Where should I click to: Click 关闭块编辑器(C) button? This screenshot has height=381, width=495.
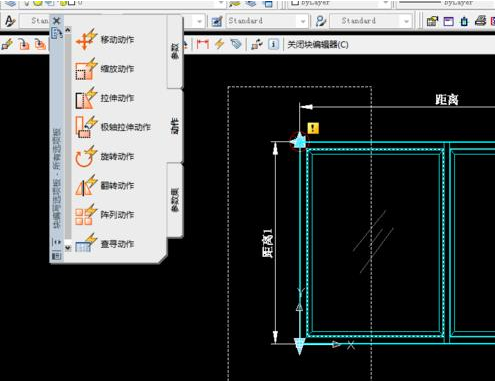pyautogui.click(x=318, y=44)
